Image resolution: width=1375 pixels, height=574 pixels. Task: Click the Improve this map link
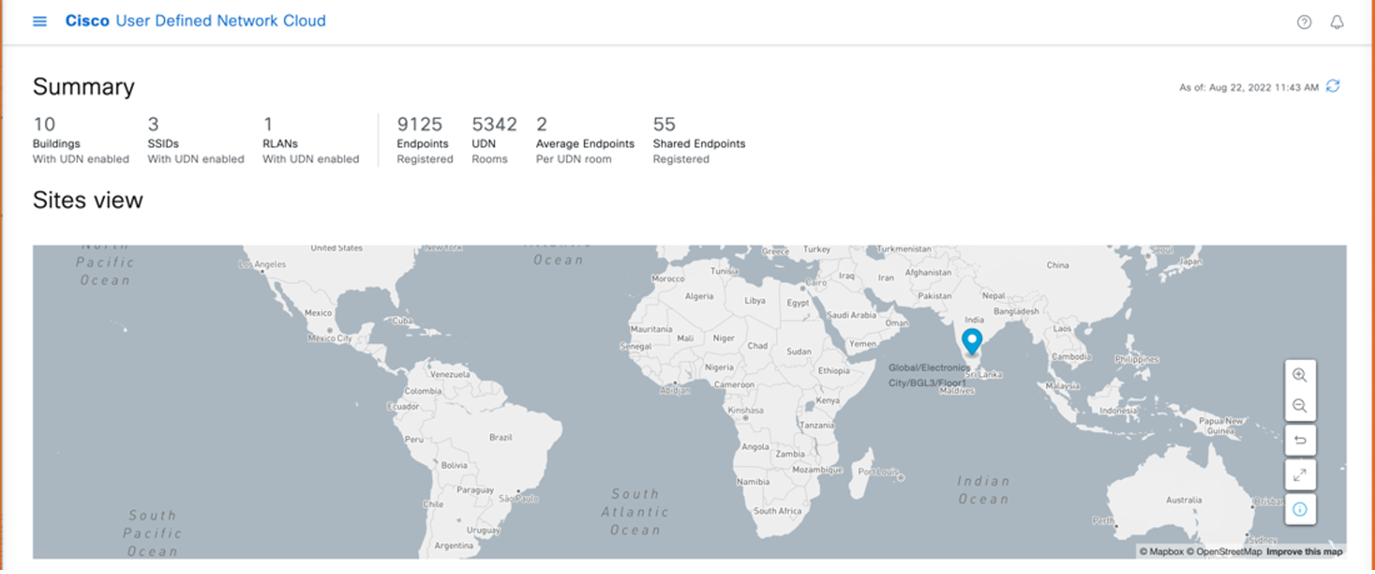[x=1304, y=552]
